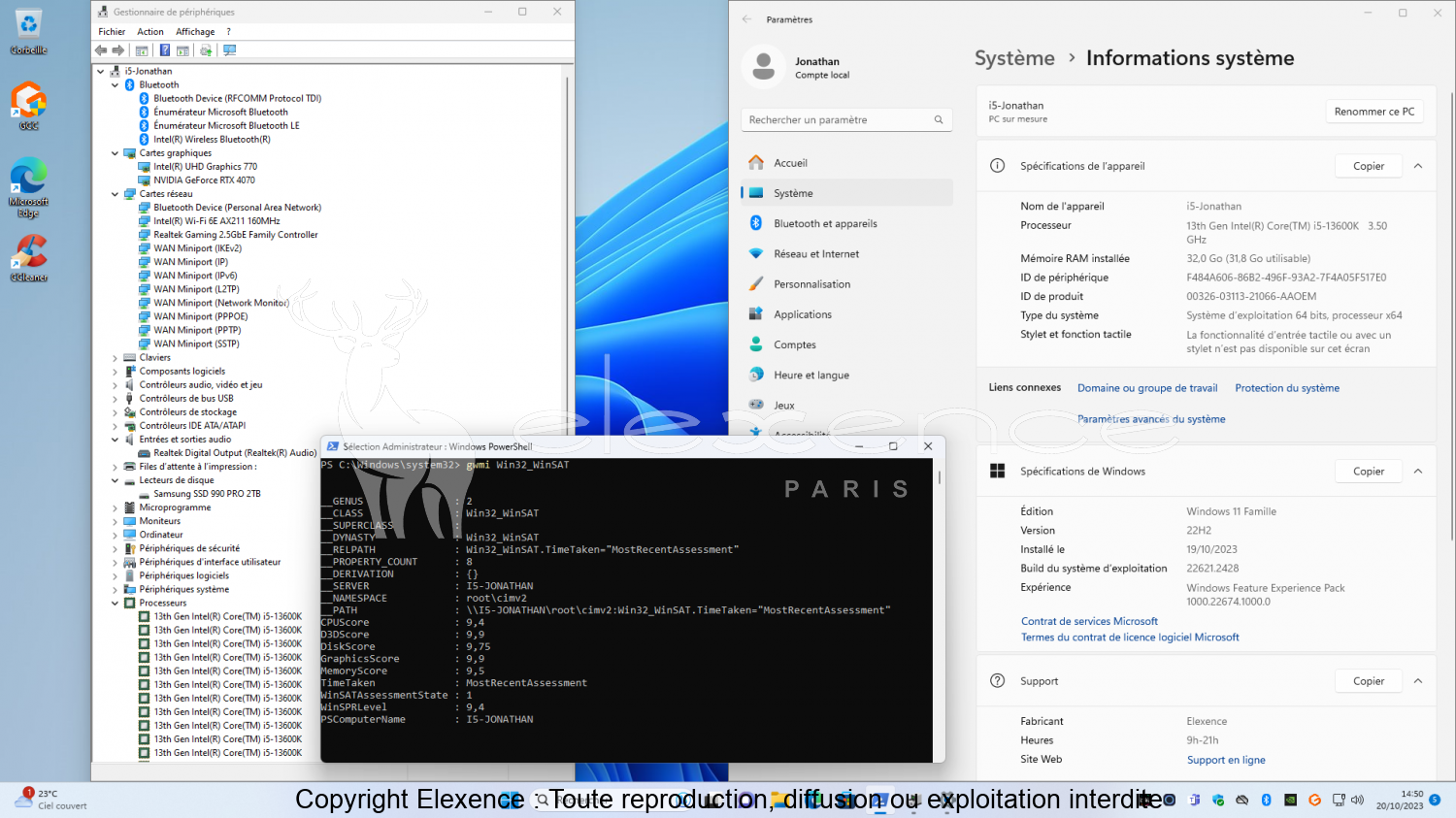Open the ? help menu in Device Manager
Screen dimensions: 1456x818
[x=229, y=32]
